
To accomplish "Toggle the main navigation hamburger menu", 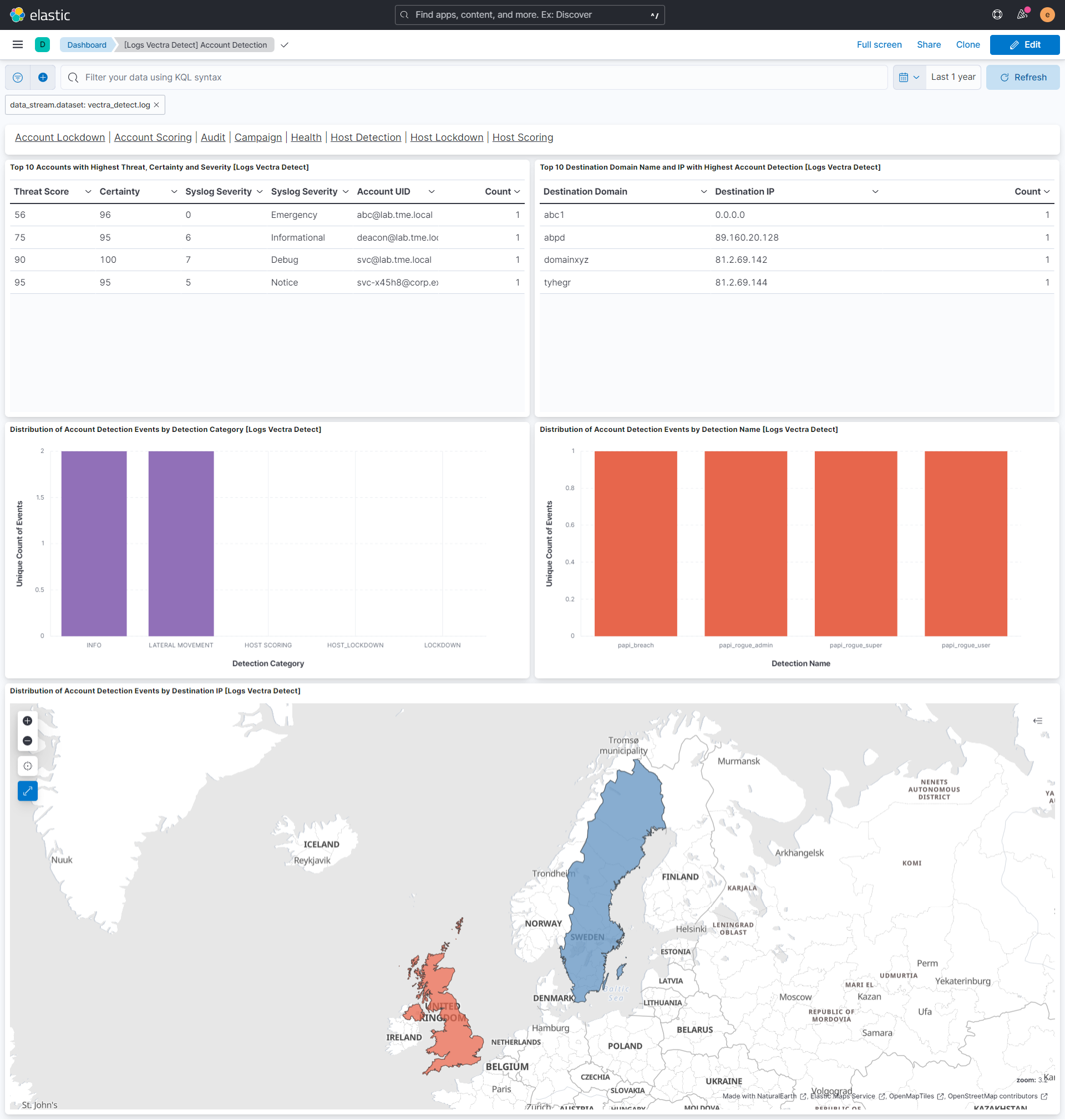I will pyautogui.click(x=18, y=45).
